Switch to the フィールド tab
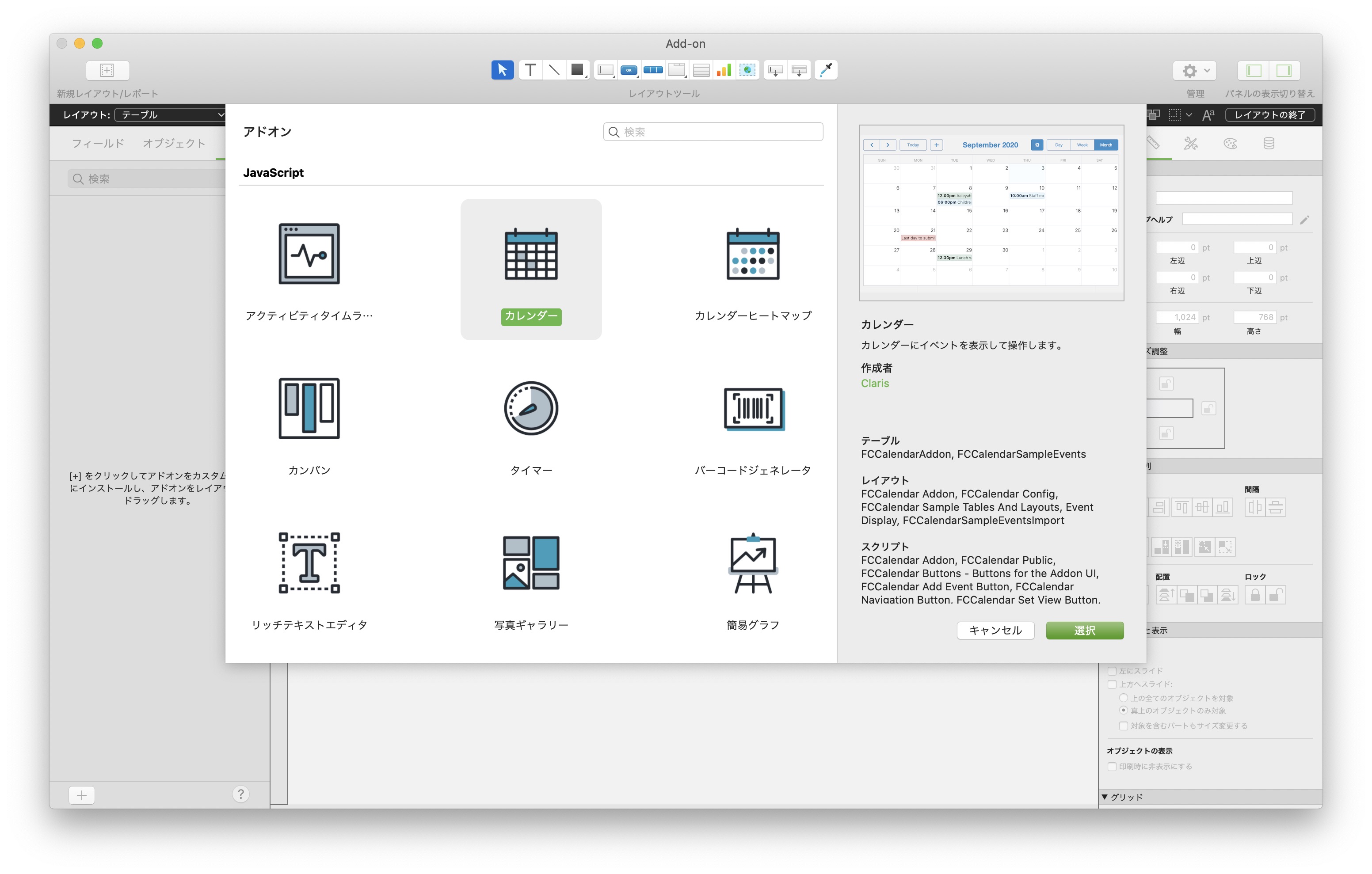Image resolution: width=1372 pixels, height=874 pixels. point(98,143)
